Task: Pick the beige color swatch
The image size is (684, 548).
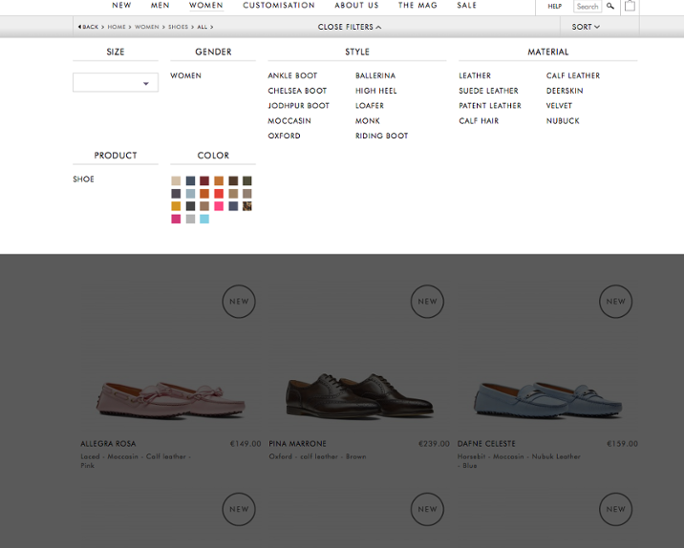Action: (176, 181)
